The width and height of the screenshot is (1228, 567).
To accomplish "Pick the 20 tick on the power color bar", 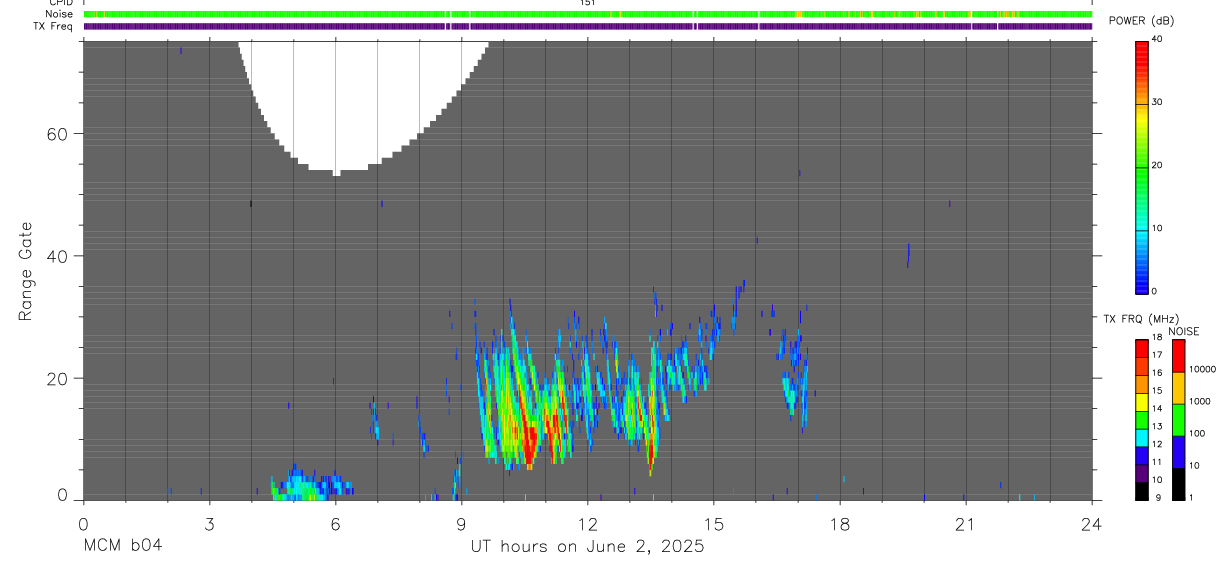I will pyautogui.click(x=1157, y=165).
